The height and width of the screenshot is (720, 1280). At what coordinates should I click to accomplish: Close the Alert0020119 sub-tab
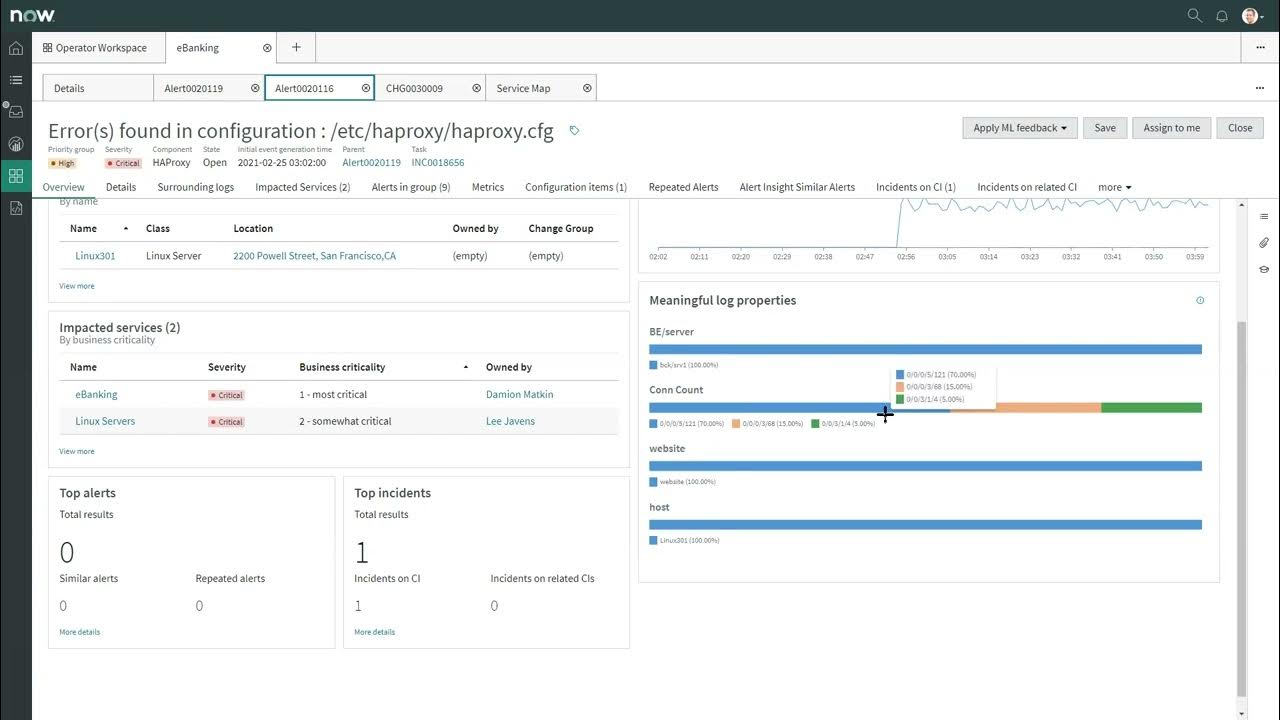pyautogui.click(x=255, y=88)
